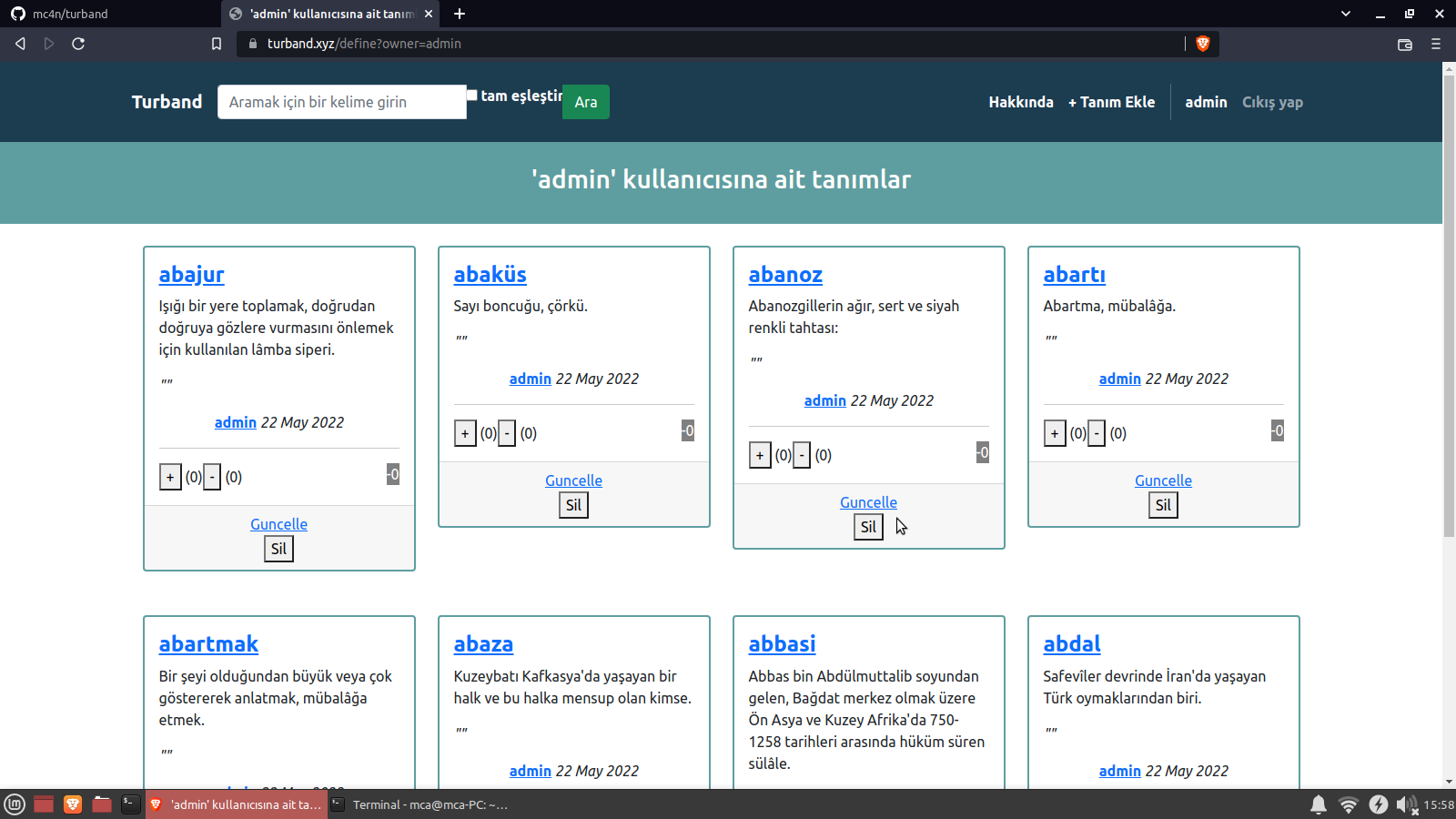
Task: Open notifications bell in tray
Action: pyautogui.click(x=1319, y=804)
